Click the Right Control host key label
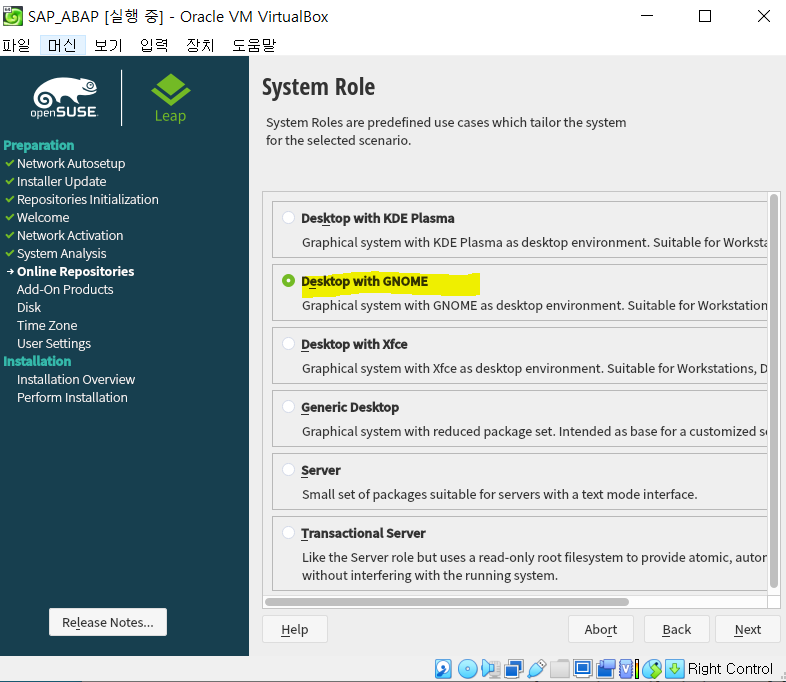Viewport: 786px width, 682px height. coord(730,668)
